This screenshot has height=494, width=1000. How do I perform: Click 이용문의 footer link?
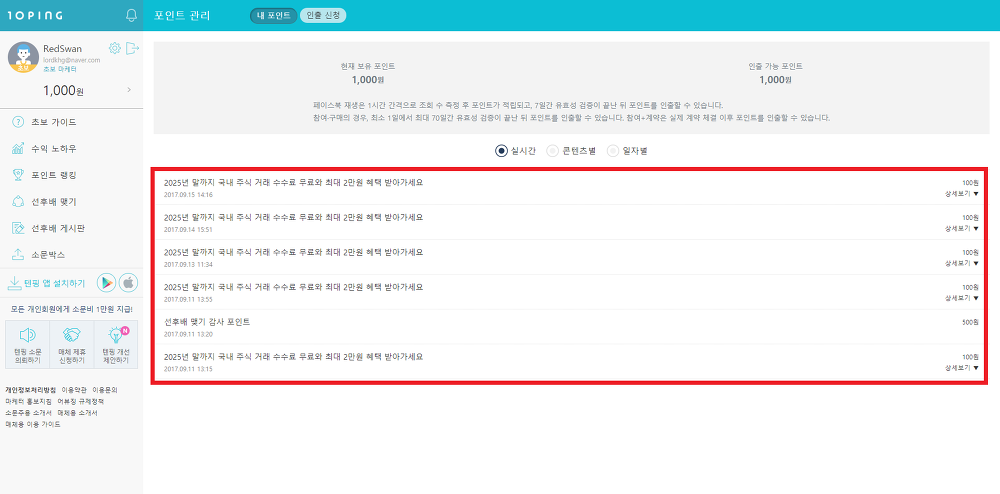[x=105, y=389]
